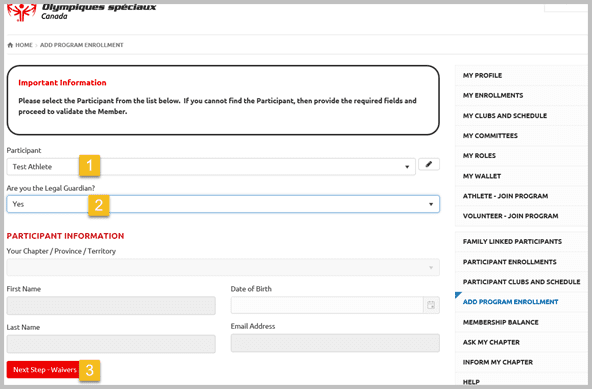Click the Special Olympics Canada logo
The width and height of the screenshot is (592, 389).
[81, 12]
